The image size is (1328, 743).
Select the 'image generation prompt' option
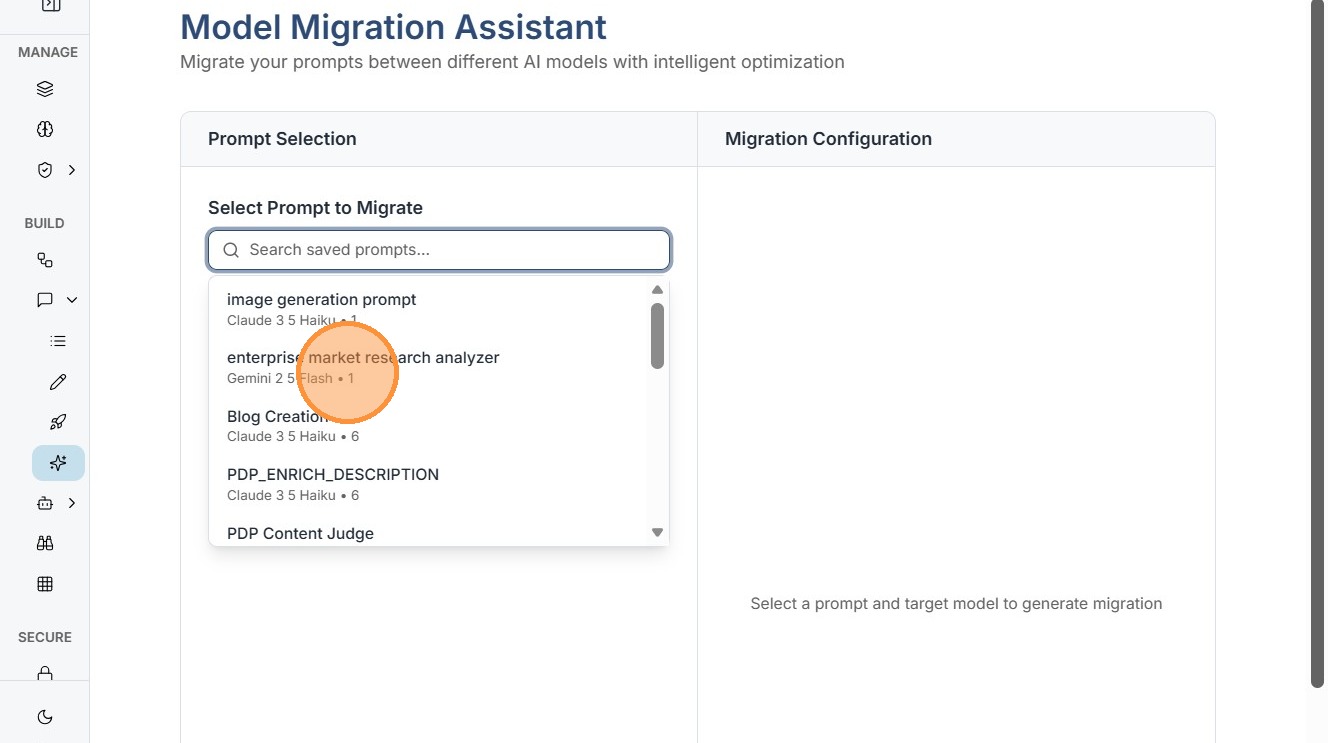tap(322, 300)
